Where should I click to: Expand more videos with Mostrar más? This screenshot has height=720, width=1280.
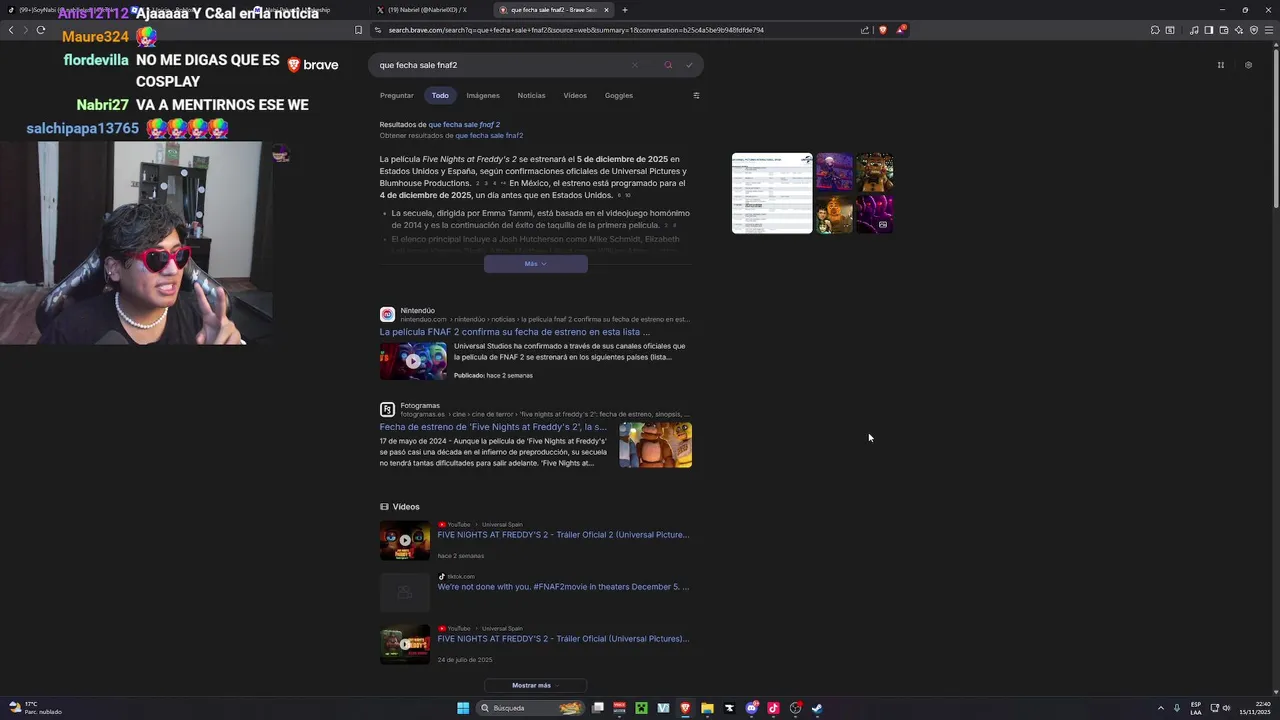pyautogui.click(x=535, y=686)
